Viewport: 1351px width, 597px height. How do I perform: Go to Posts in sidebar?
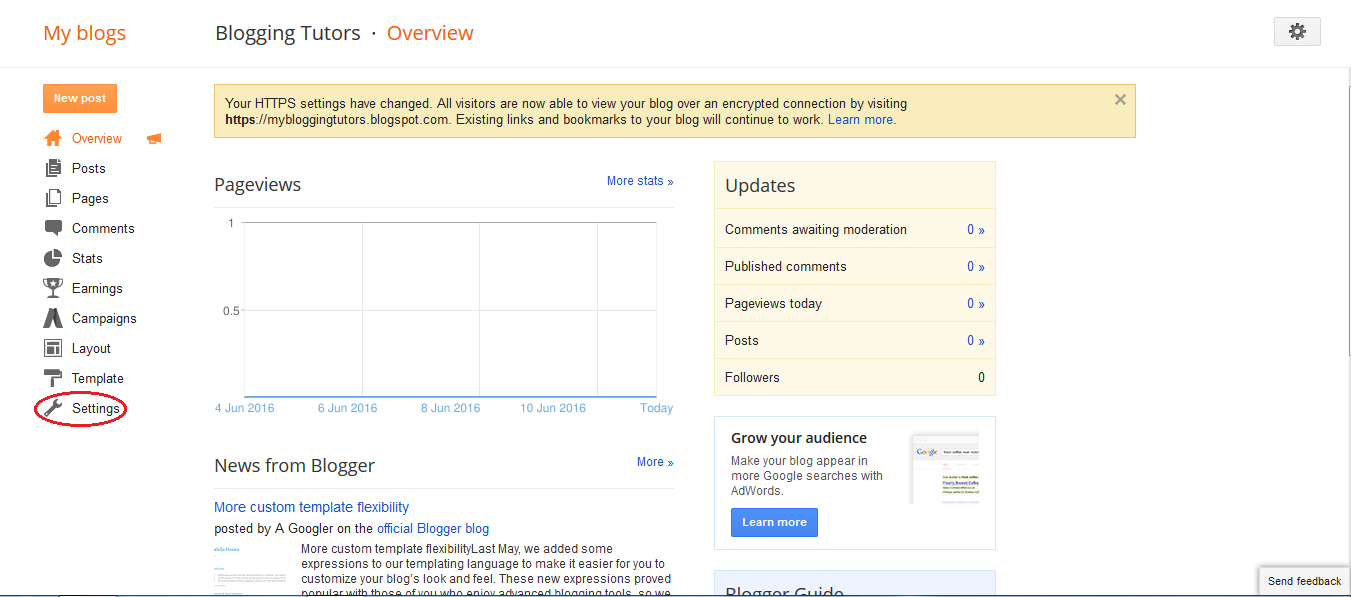click(x=89, y=168)
